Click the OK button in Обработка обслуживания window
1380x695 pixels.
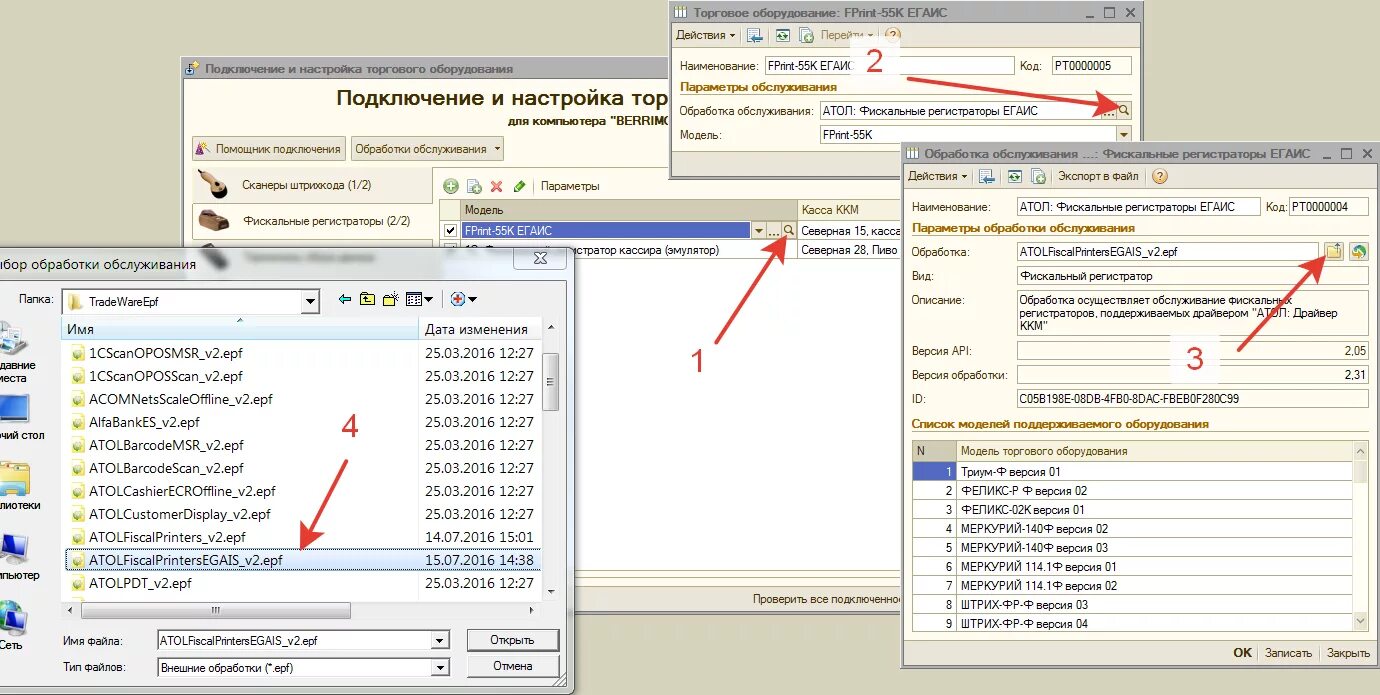coord(1242,653)
